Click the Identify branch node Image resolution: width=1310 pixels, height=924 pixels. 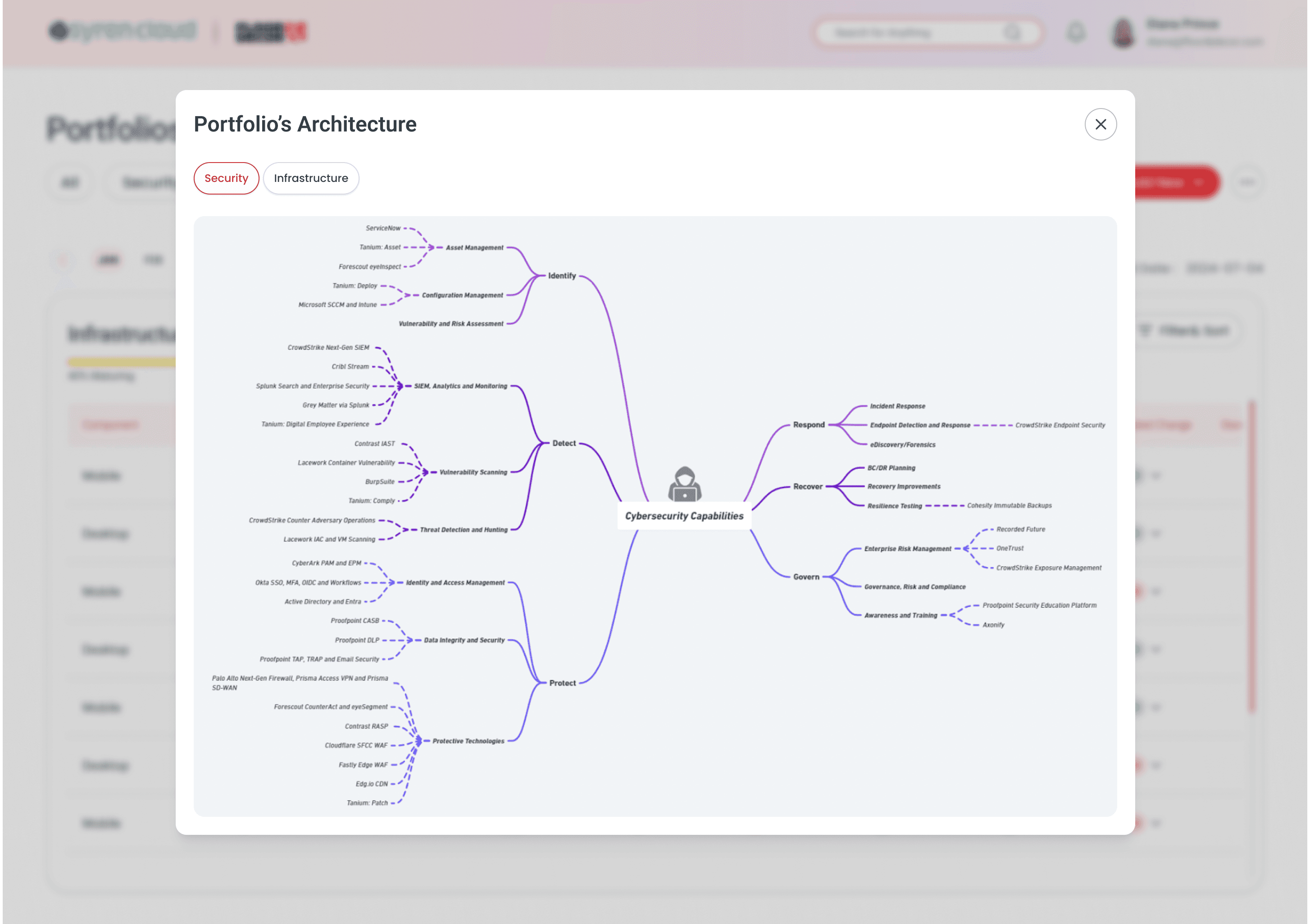pos(562,276)
